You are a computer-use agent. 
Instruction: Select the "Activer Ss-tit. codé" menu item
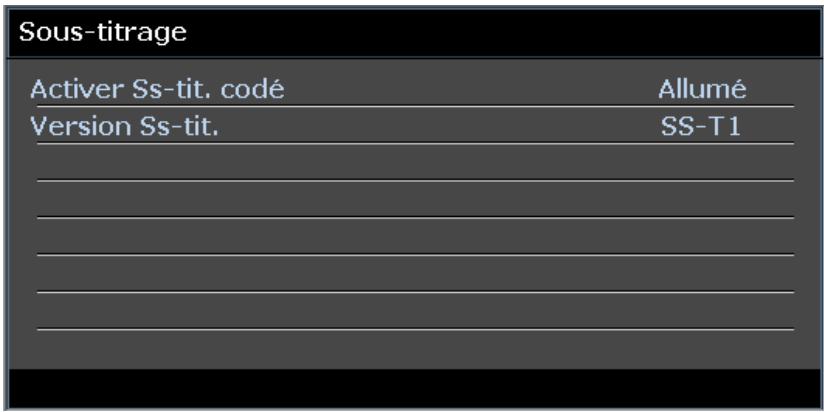pyautogui.click(x=157, y=89)
